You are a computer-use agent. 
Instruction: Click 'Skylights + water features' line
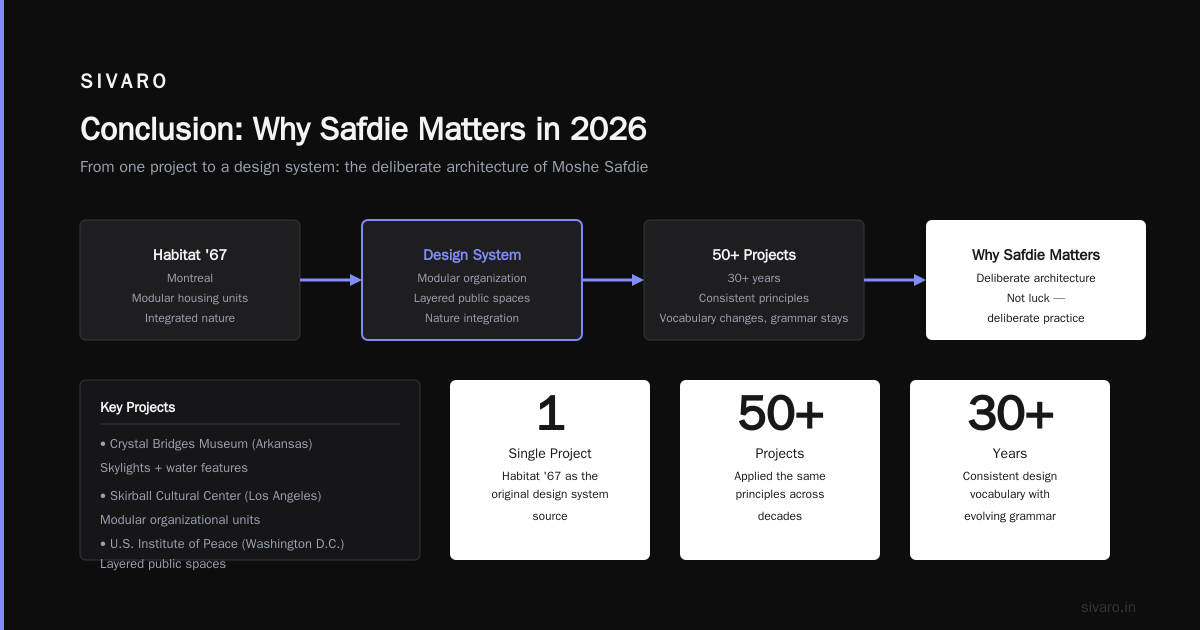[x=174, y=467]
